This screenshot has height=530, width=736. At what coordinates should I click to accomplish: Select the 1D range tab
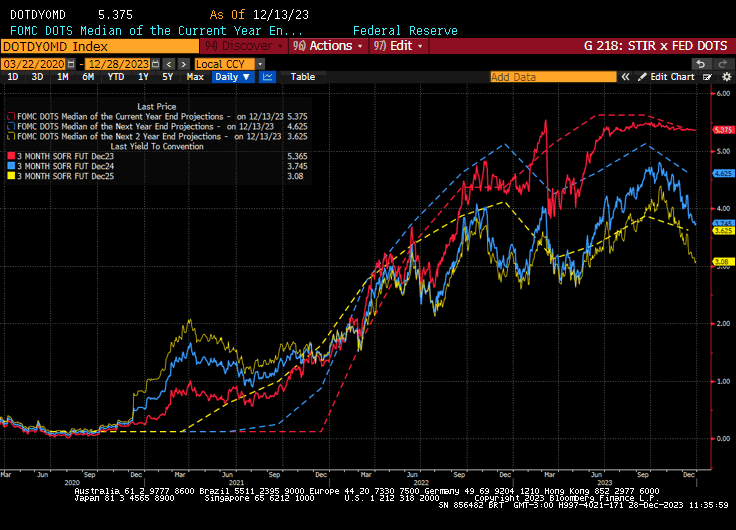[x=13, y=77]
